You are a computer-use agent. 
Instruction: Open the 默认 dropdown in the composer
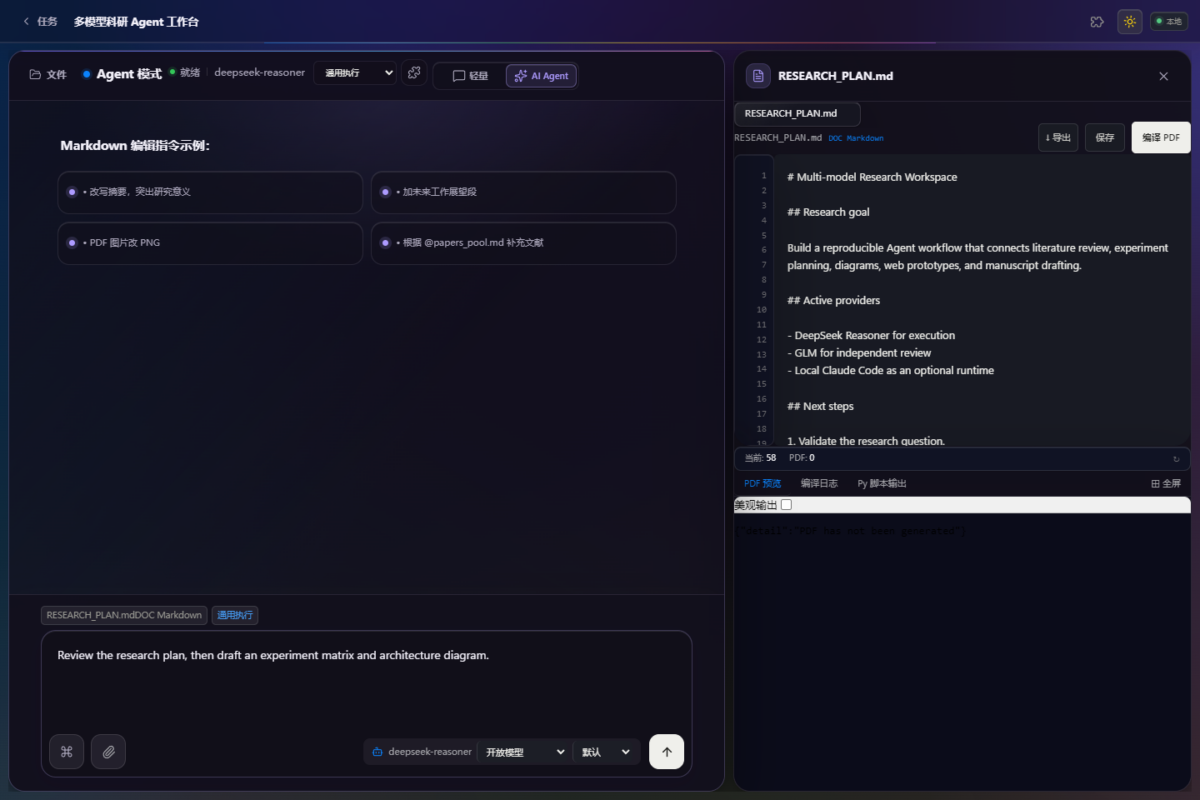(606, 752)
